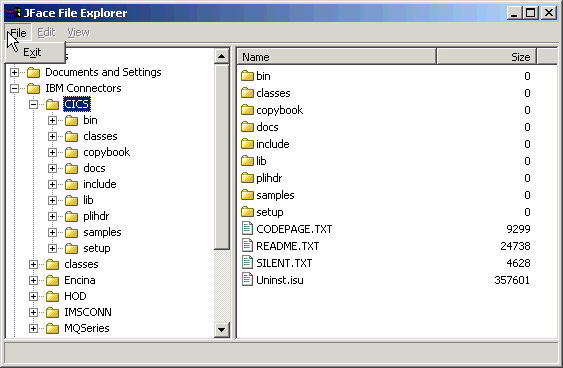The image size is (563, 368).
Task: Click the CICS folder icon in the tree
Action: (52, 104)
